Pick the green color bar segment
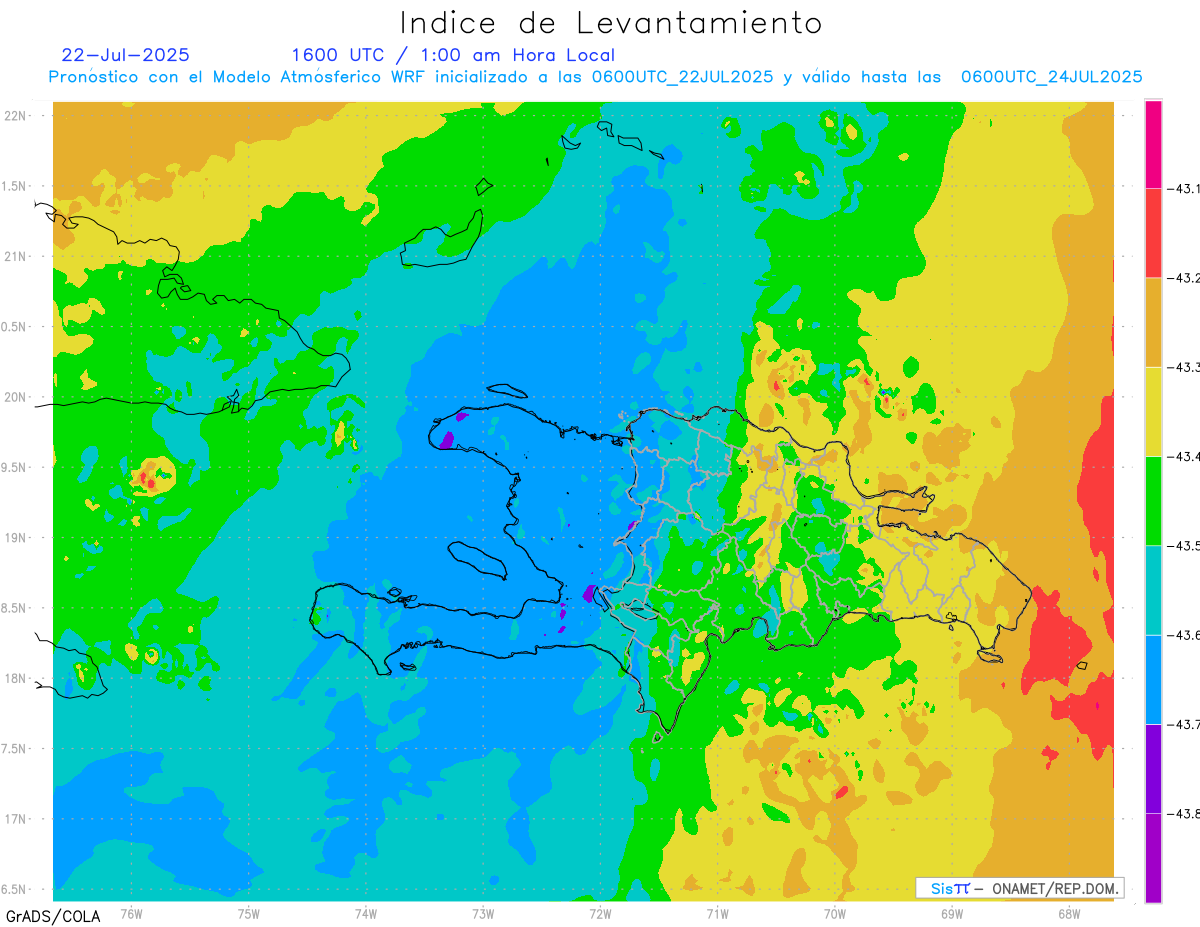Viewport: 1200px width, 927px height. pos(1153,500)
